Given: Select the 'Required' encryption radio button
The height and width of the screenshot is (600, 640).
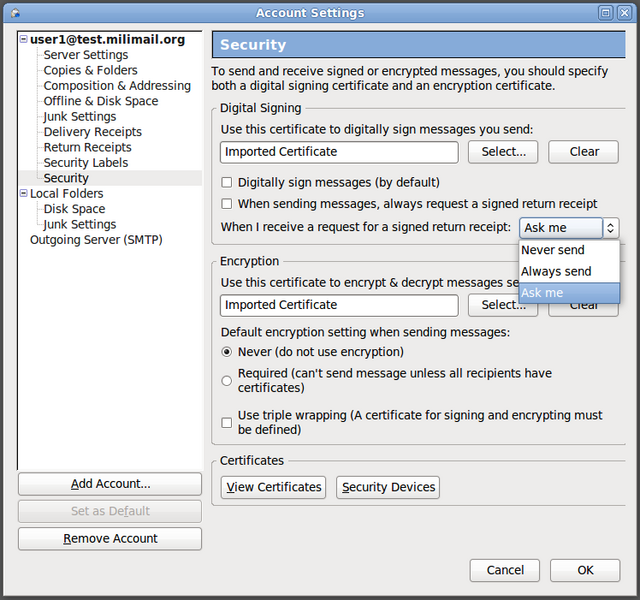Looking at the screenshot, I should pyautogui.click(x=227, y=380).
